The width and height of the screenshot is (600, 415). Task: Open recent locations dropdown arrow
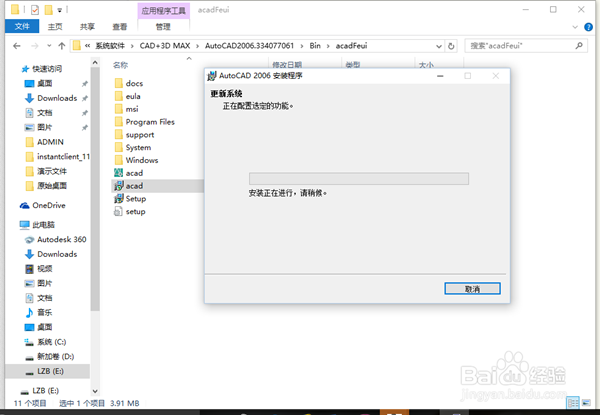(x=49, y=46)
